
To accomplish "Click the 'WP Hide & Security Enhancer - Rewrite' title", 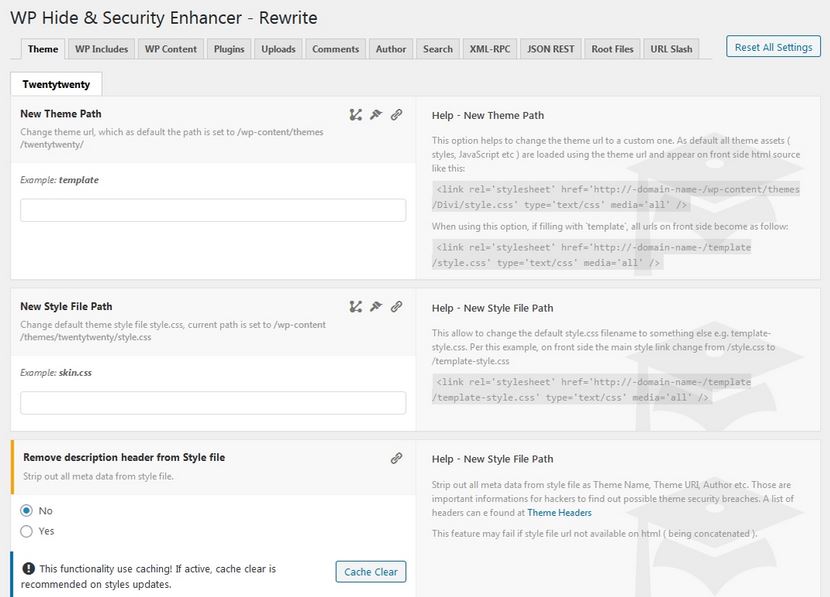I will [x=164, y=17].
